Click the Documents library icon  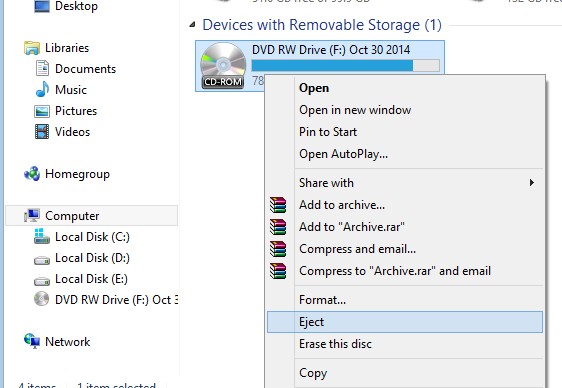click(42, 68)
